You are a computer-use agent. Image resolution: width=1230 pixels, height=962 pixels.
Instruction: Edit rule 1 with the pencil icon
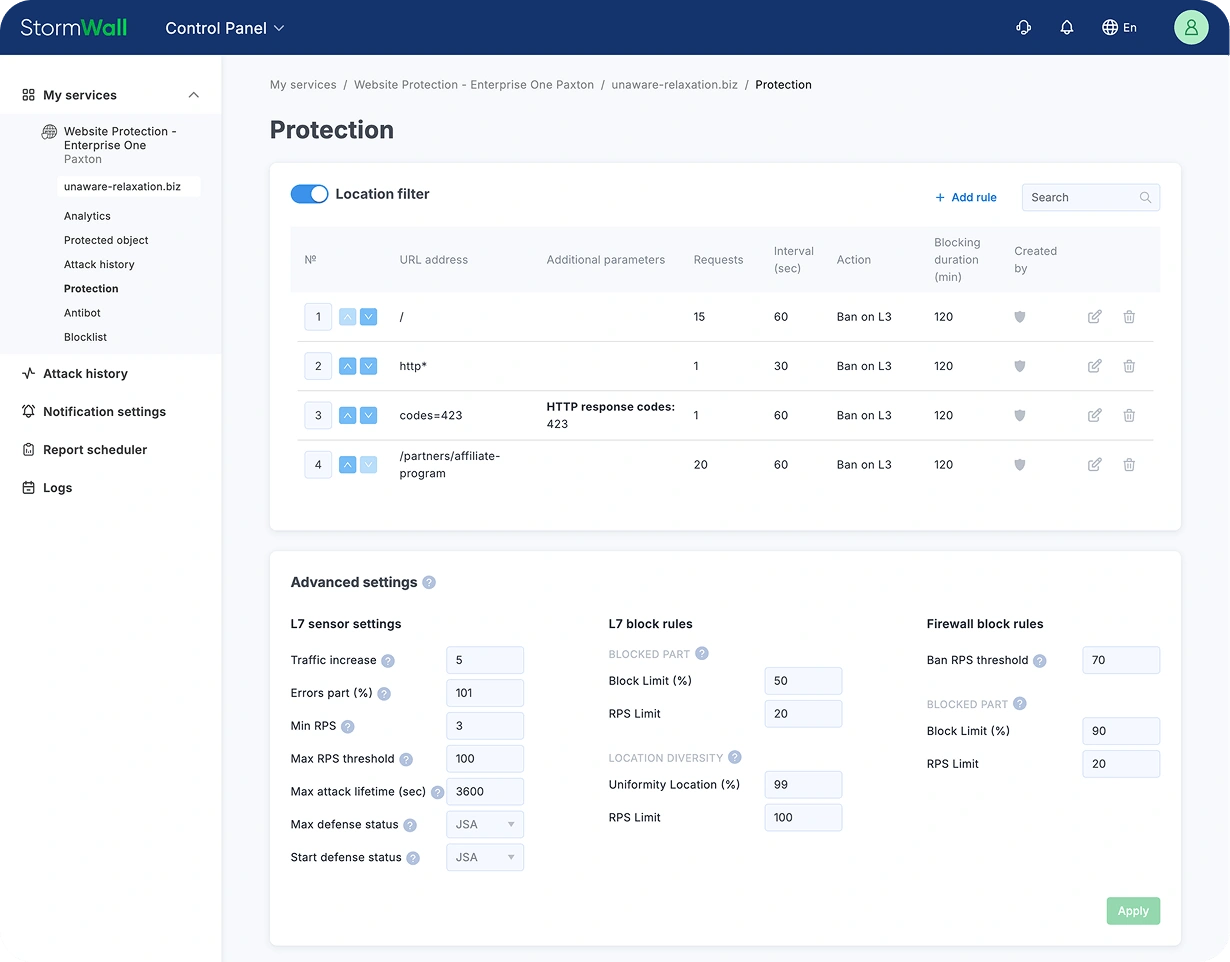point(1095,317)
